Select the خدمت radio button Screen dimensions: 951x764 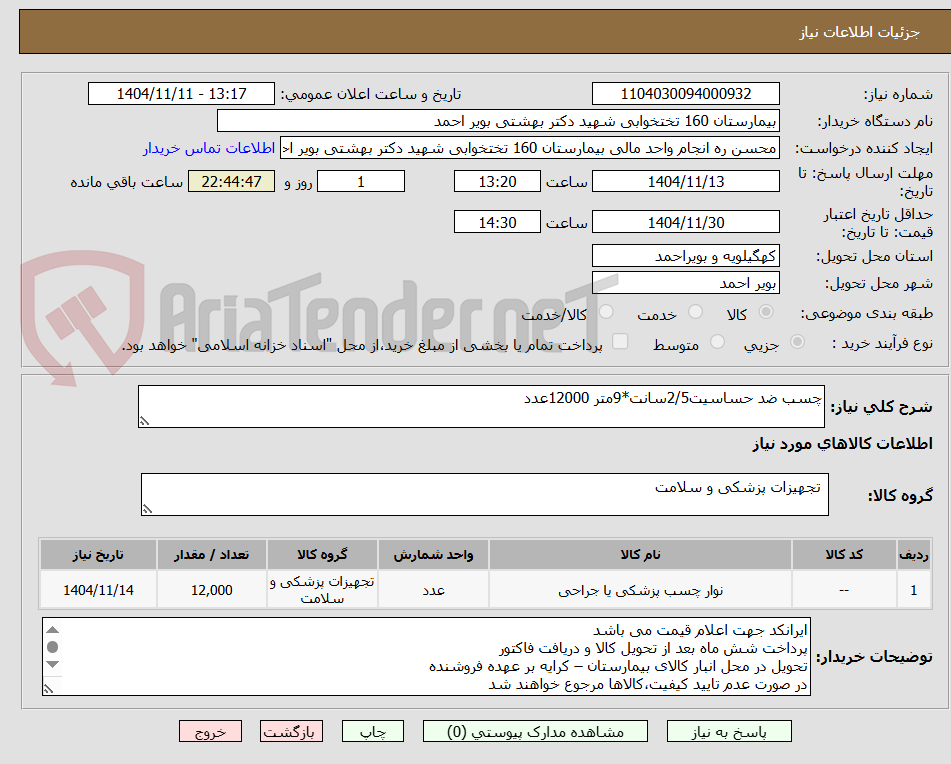[x=695, y=312]
